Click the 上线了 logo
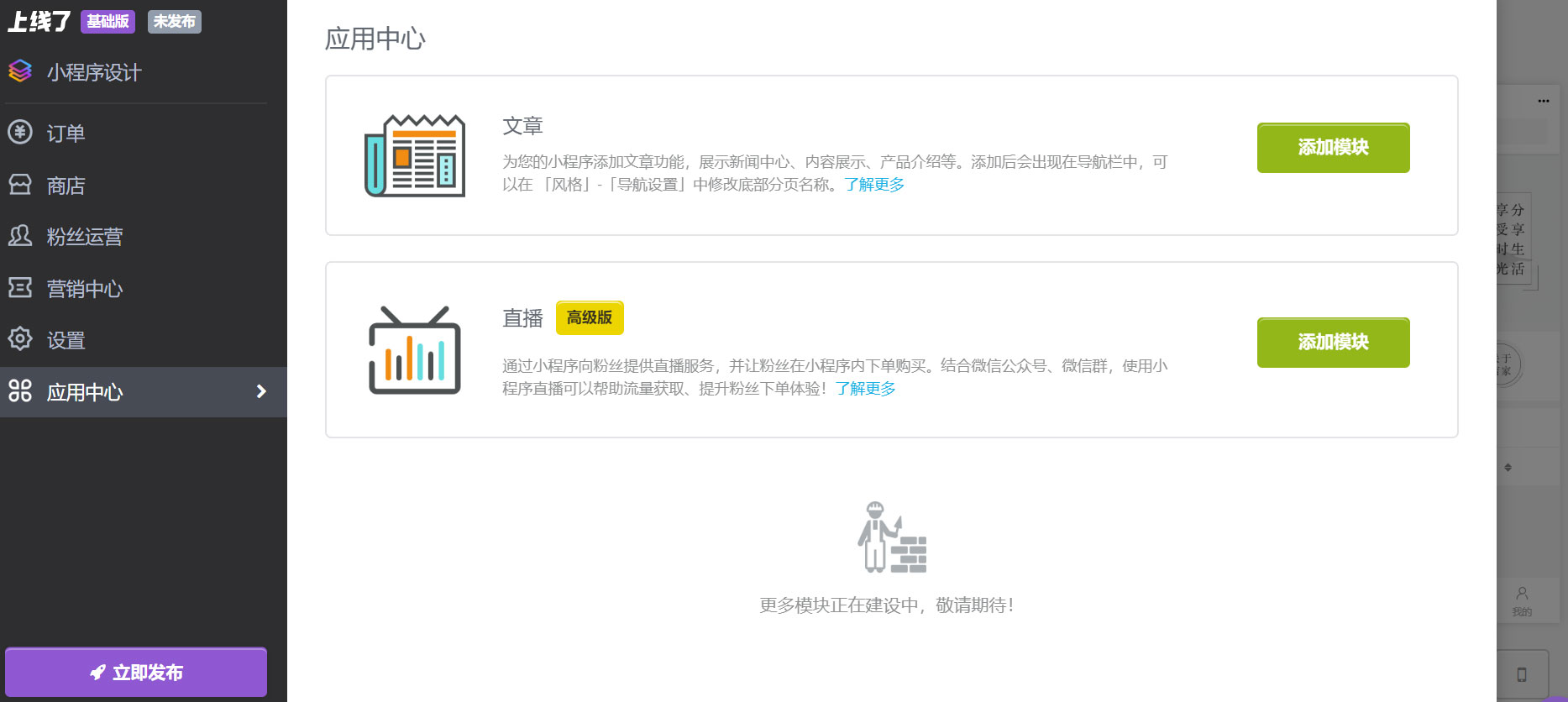Screen dimensions: 1568x702 [x=39, y=21]
